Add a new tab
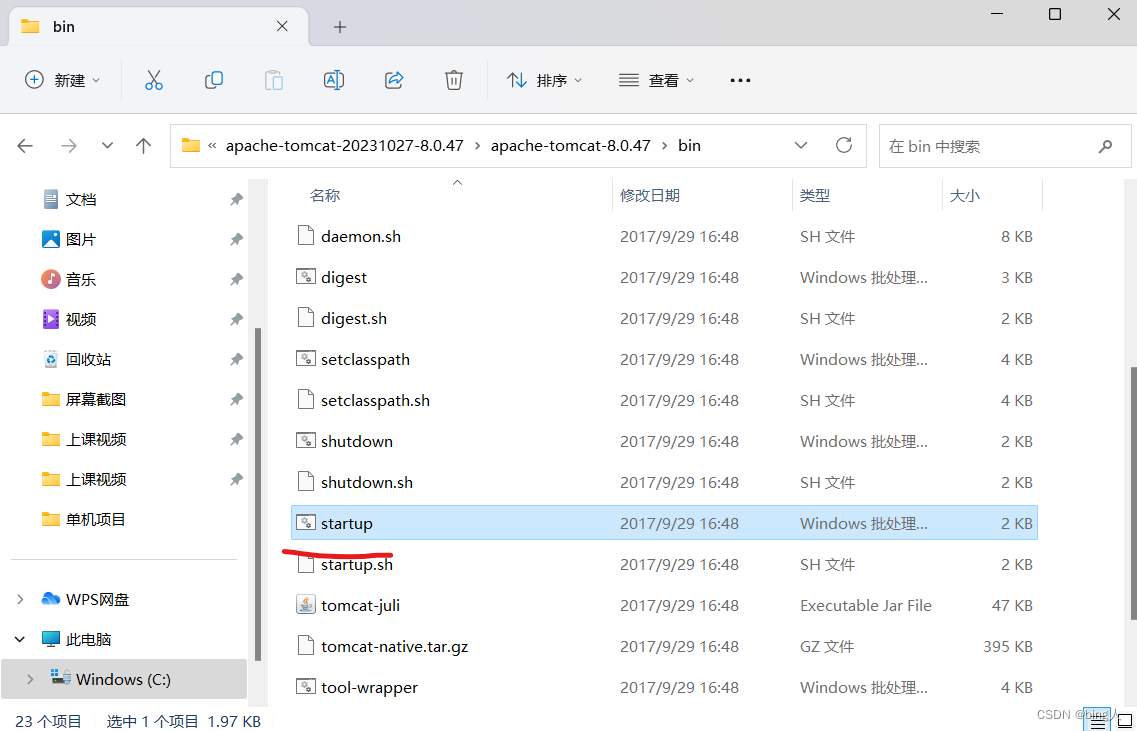Image resolution: width=1137 pixels, height=731 pixels. 340,28
